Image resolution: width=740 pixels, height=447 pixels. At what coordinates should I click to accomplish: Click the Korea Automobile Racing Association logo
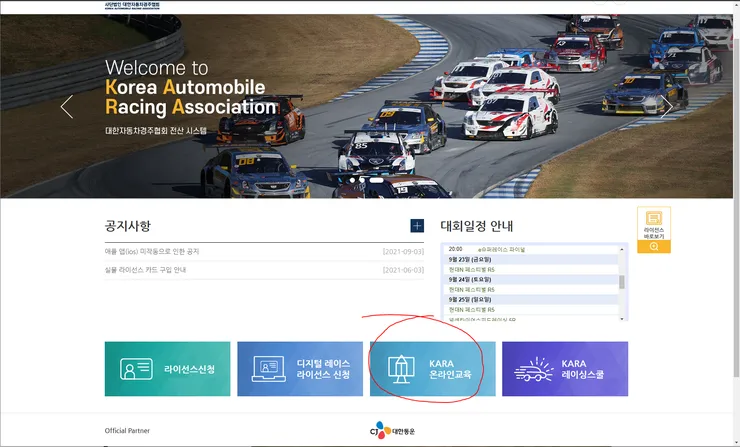tap(132, 5)
